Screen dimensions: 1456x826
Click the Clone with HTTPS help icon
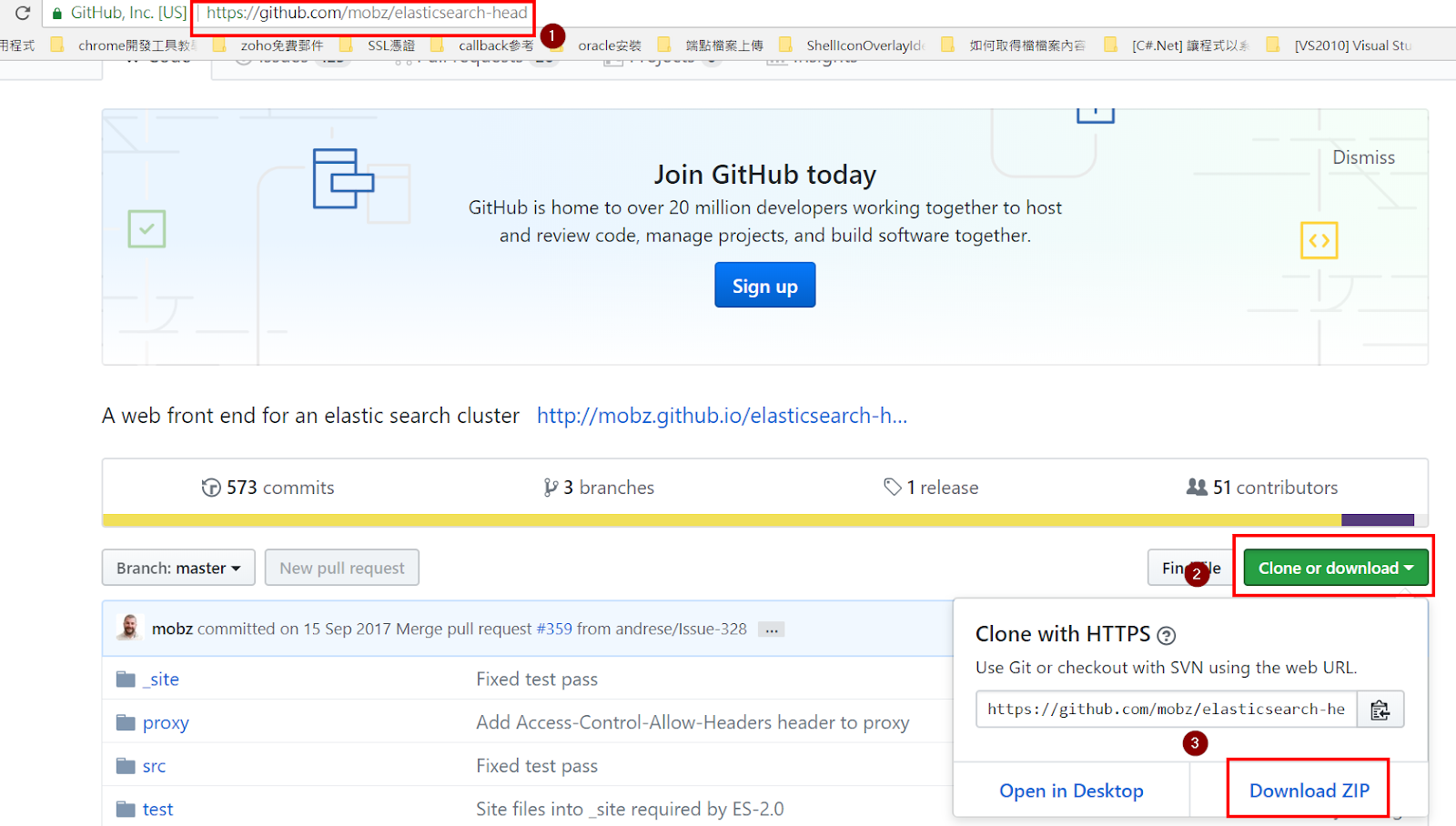click(1166, 635)
